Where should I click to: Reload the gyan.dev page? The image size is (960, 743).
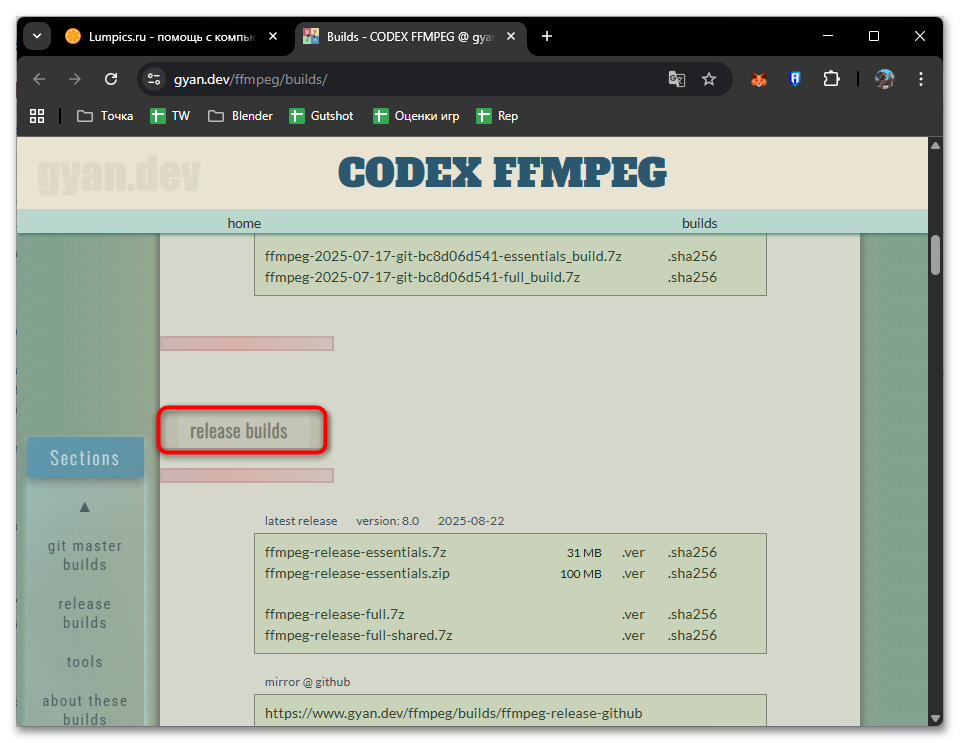pyautogui.click(x=111, y=78)
